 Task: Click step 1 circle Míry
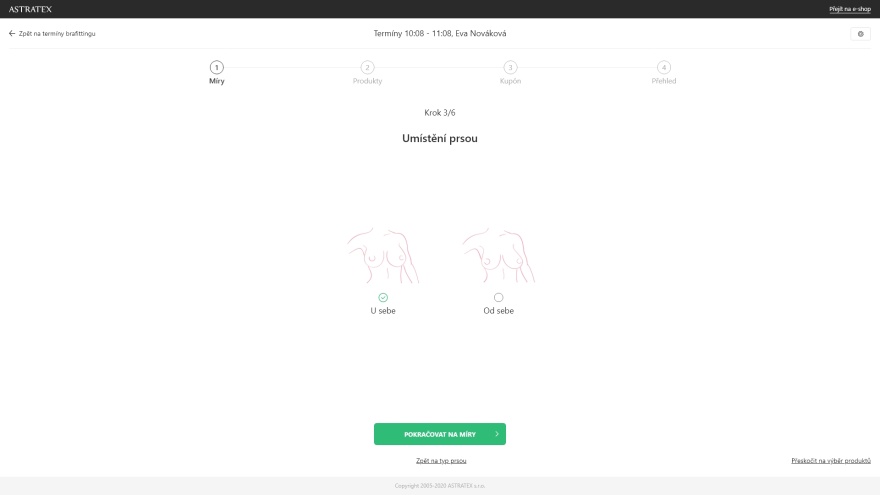[217, 67]
